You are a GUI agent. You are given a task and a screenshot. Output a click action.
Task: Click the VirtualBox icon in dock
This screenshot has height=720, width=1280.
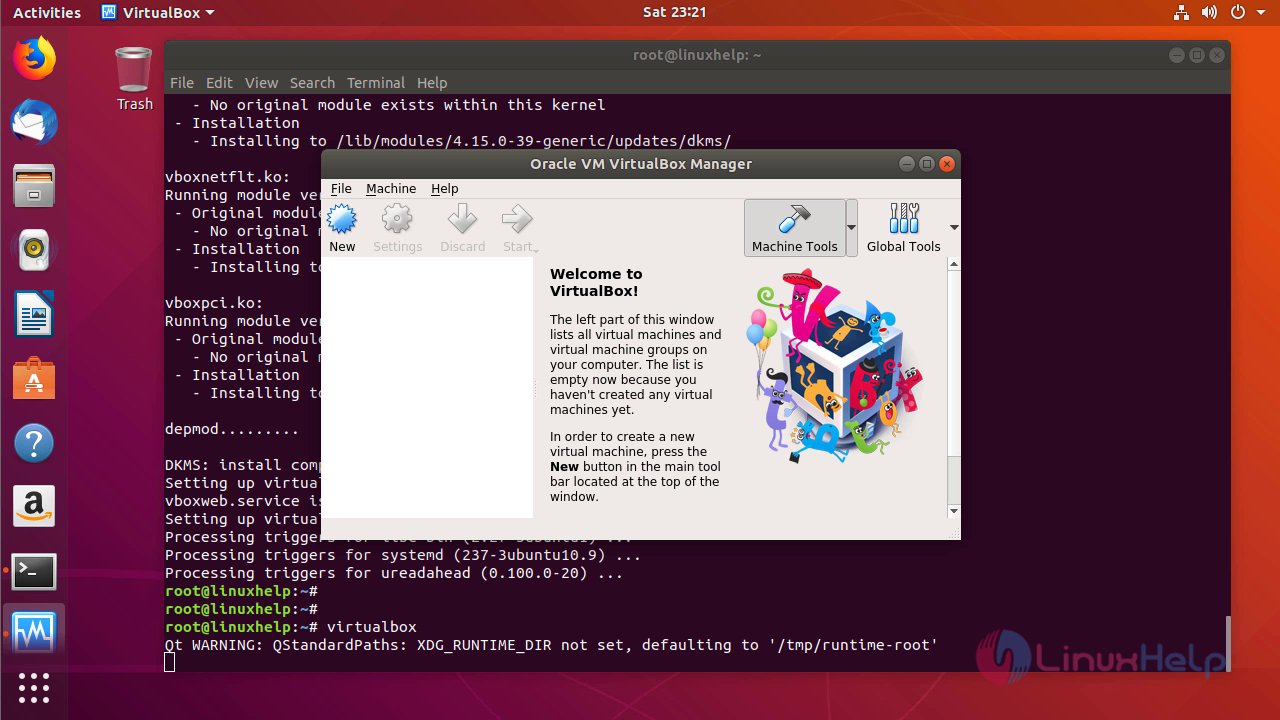(34, 633)
